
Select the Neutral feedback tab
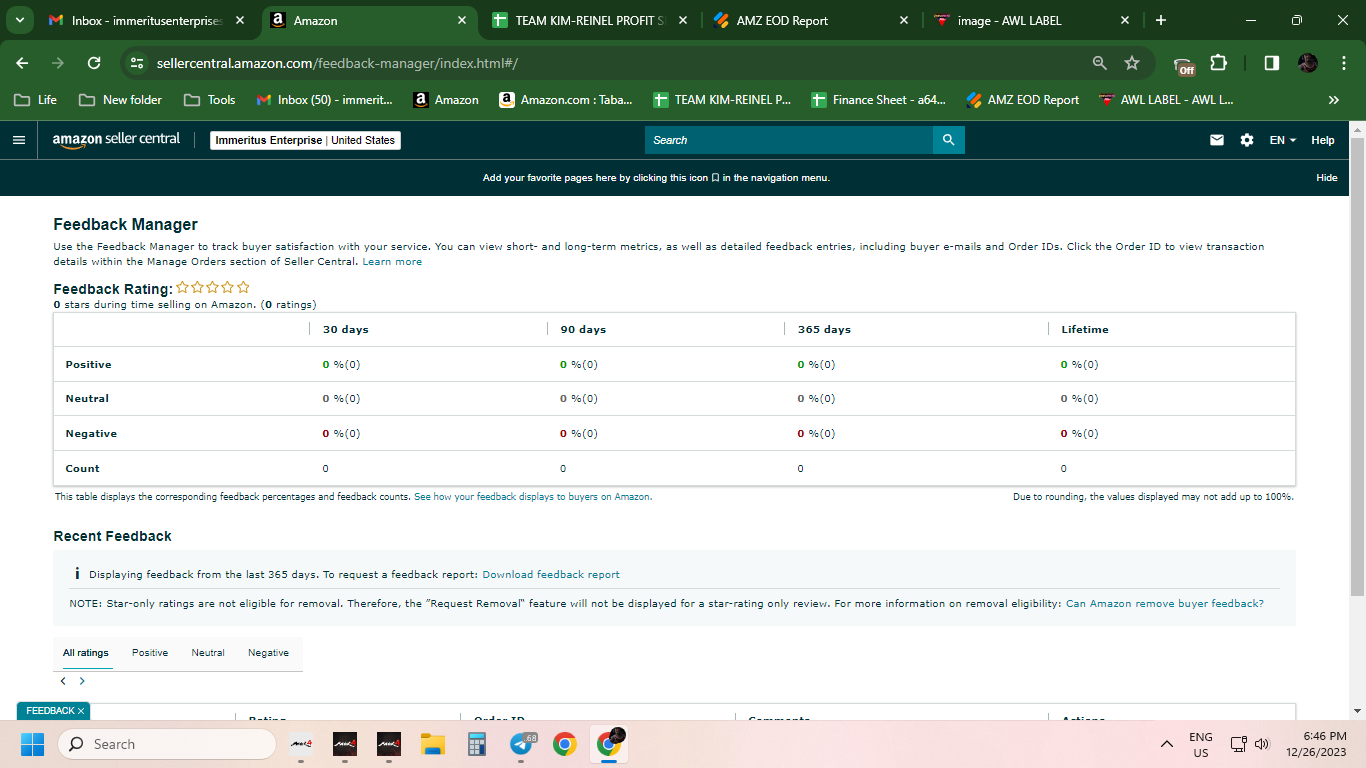(208, 653)
